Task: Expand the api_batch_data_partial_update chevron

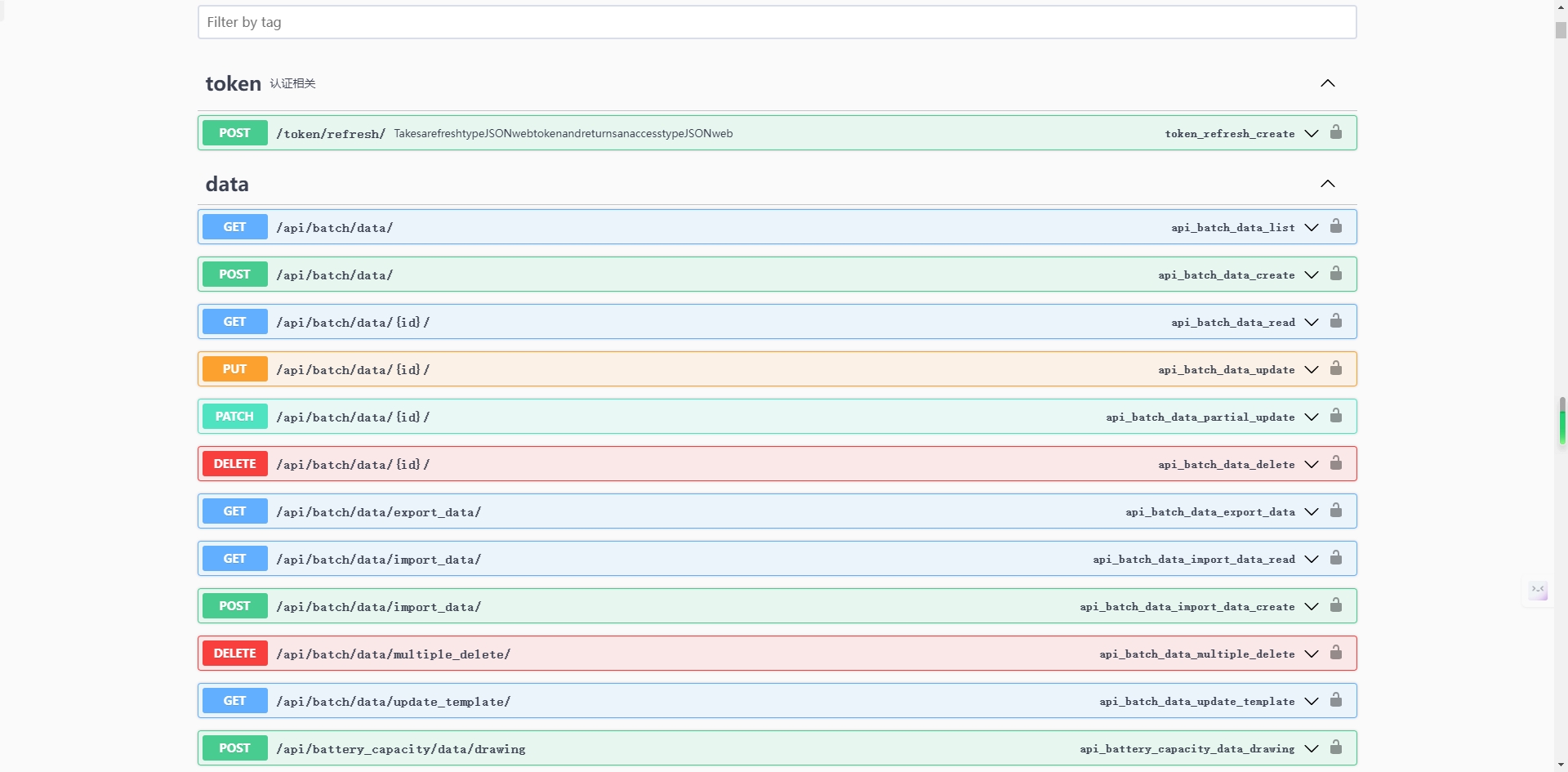Action: pyautogui.click(x=1312, y=417)
